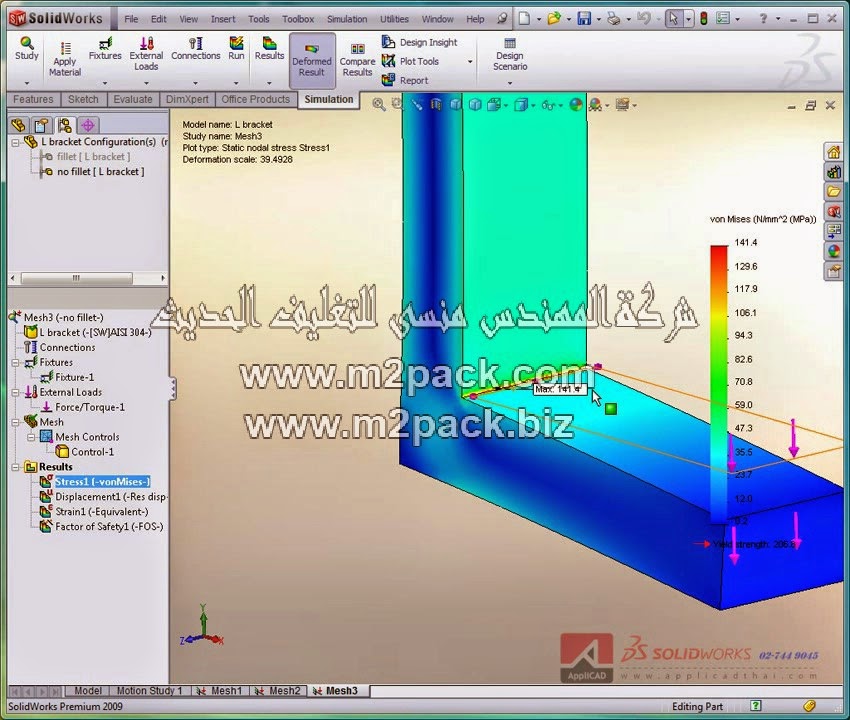
Task: Expand Connections dropdown arrow
Action: point(196,83)
